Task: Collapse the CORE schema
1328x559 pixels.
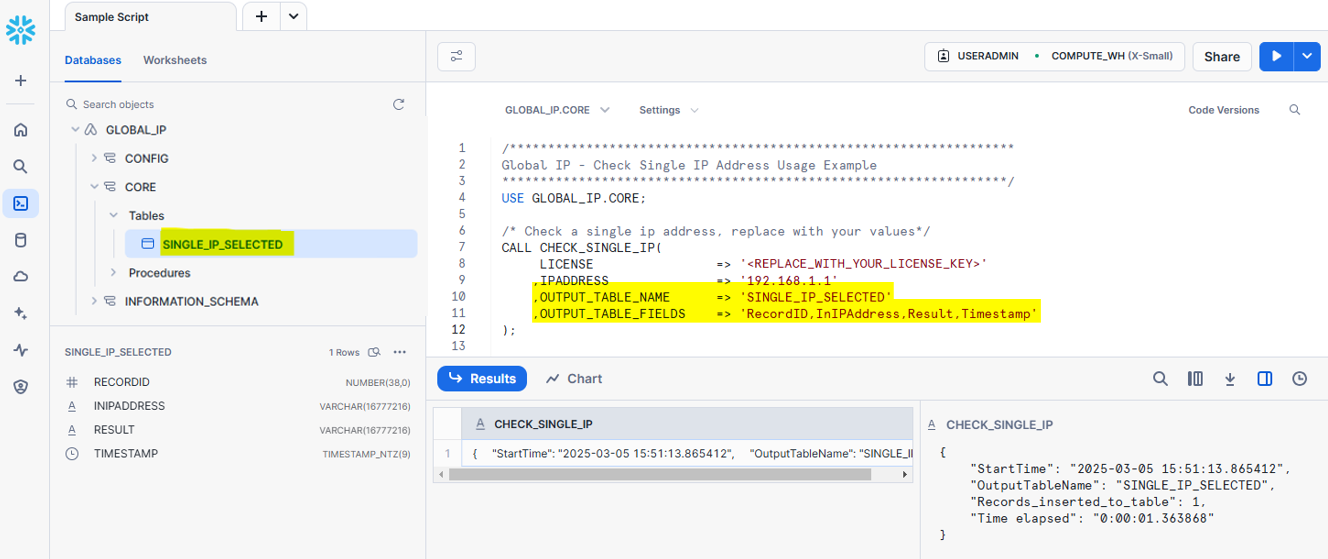Action: click(x=94, y=187)
